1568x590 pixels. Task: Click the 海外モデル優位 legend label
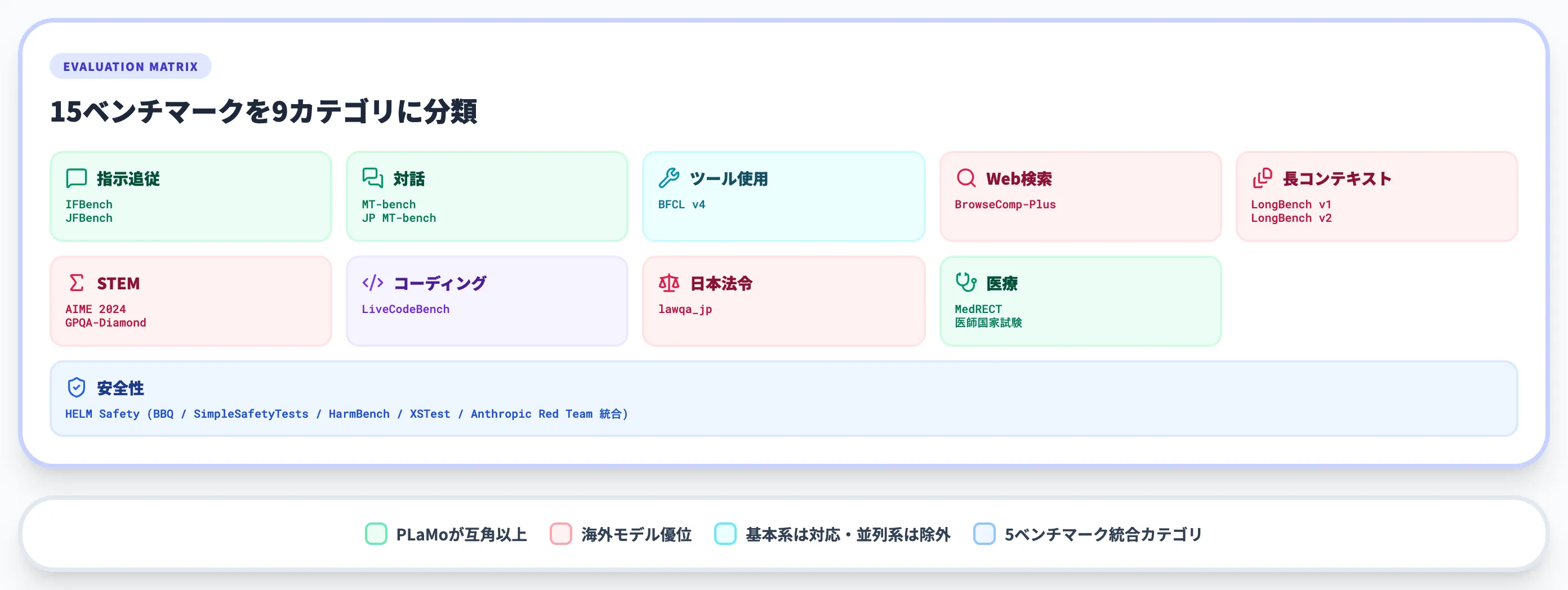636,535
